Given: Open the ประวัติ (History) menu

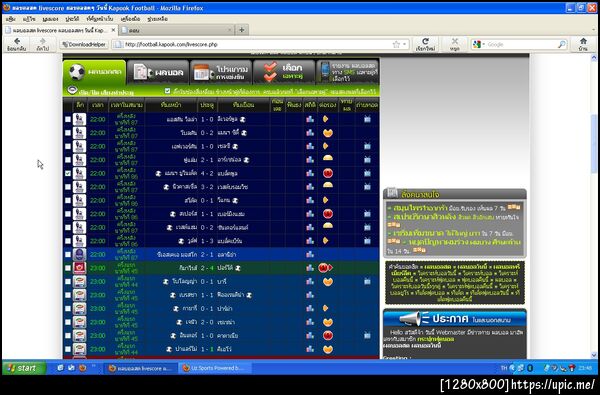Looking at the screenshot, I should [72, 19].
